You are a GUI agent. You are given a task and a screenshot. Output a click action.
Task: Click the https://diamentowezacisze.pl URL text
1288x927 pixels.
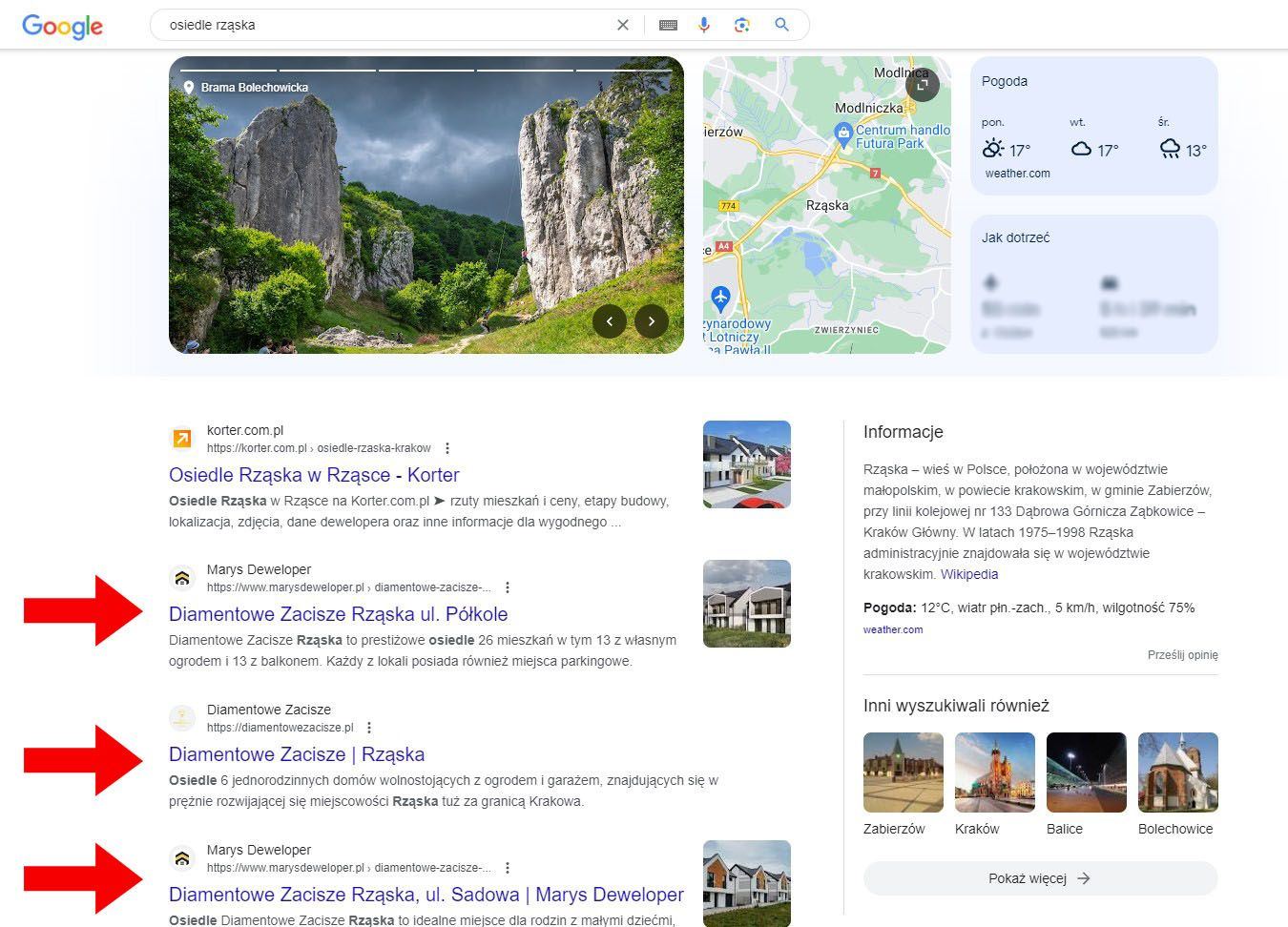tap(280, 728)
